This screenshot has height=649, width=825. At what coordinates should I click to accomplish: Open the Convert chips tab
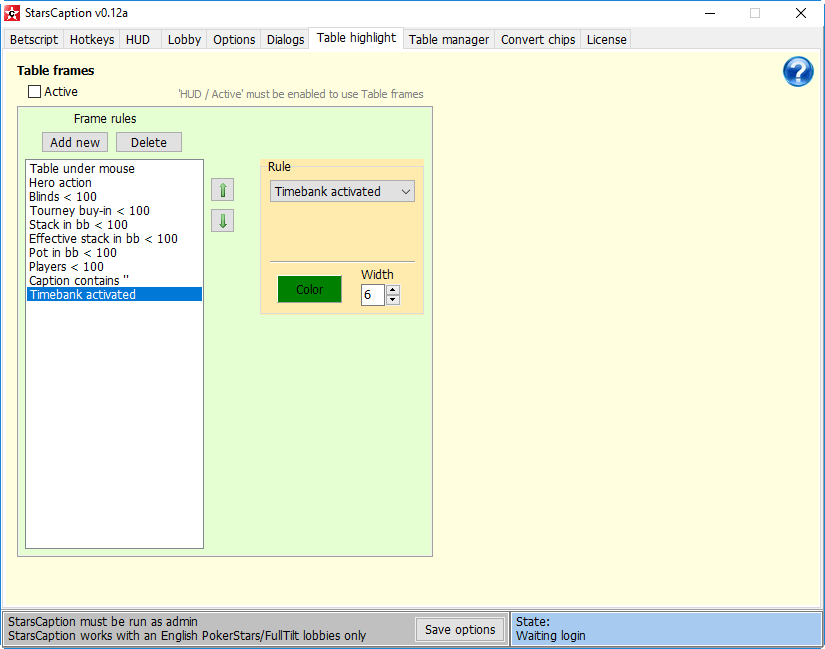point(538,39)
